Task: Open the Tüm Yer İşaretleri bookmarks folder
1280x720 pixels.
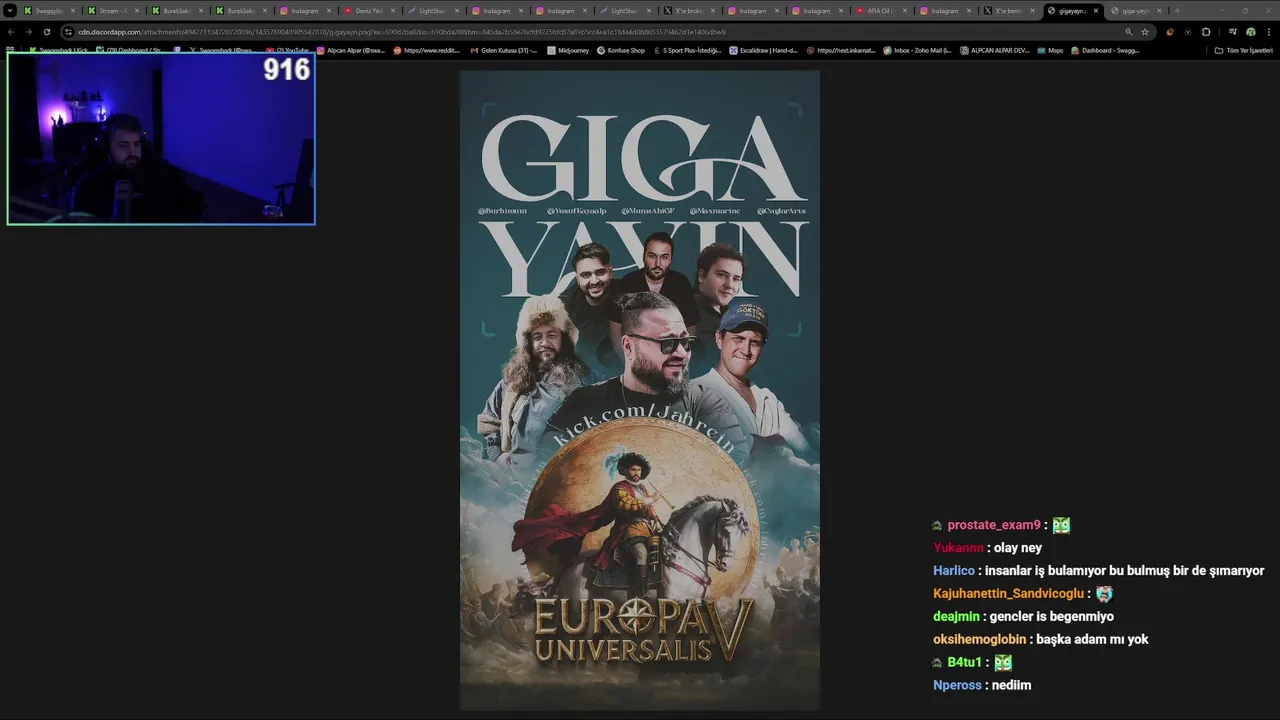Action: [1244, 50]
